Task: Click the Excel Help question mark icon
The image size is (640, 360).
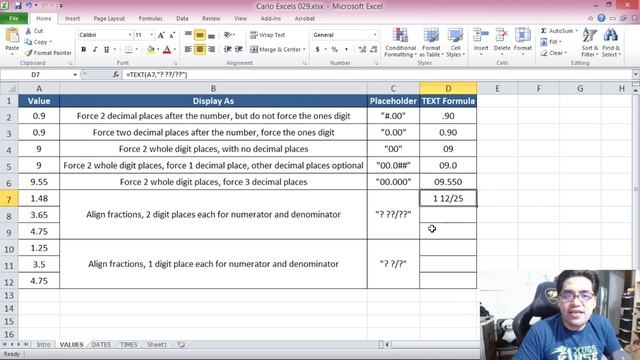Action: pos(601,18)
